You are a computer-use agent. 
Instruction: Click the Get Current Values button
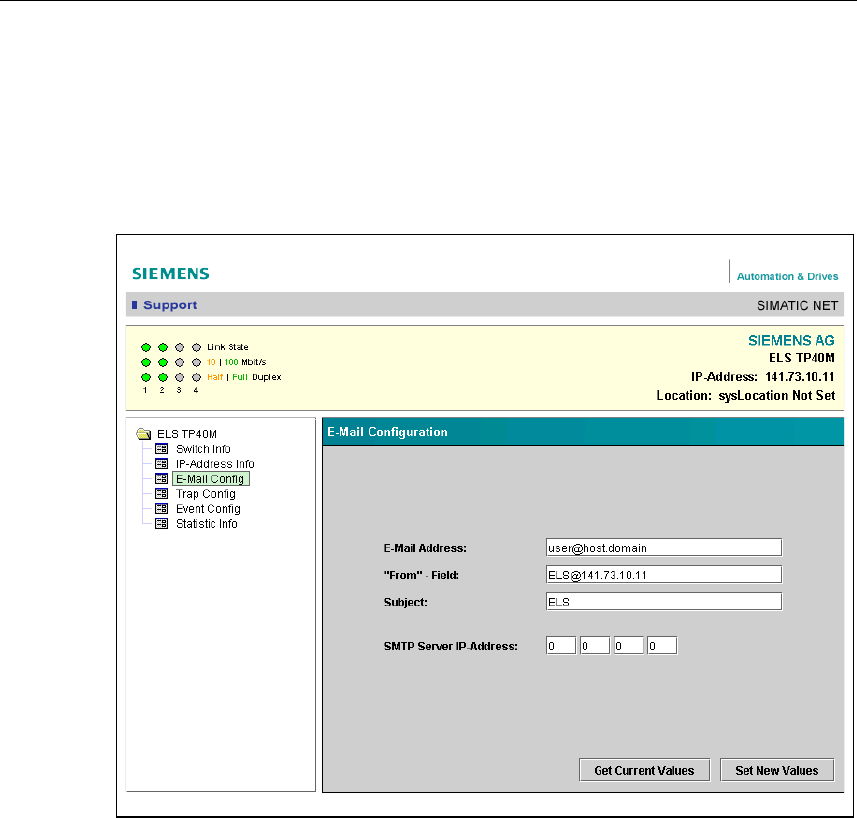(x=644, y=770)
